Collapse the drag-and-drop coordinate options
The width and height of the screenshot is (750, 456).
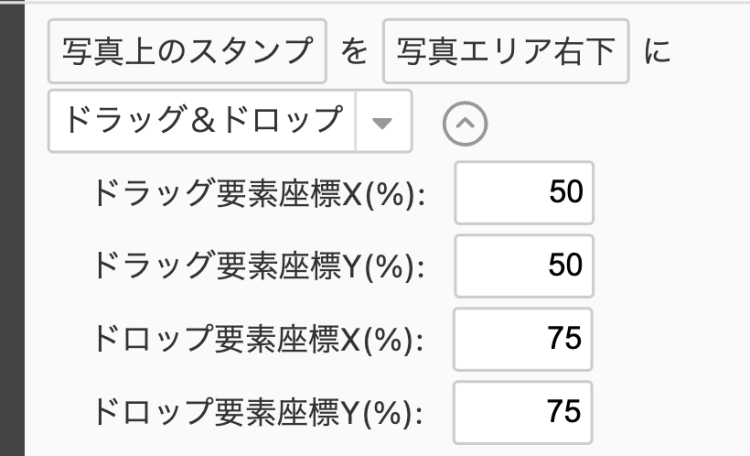click(x=463, y=122)
